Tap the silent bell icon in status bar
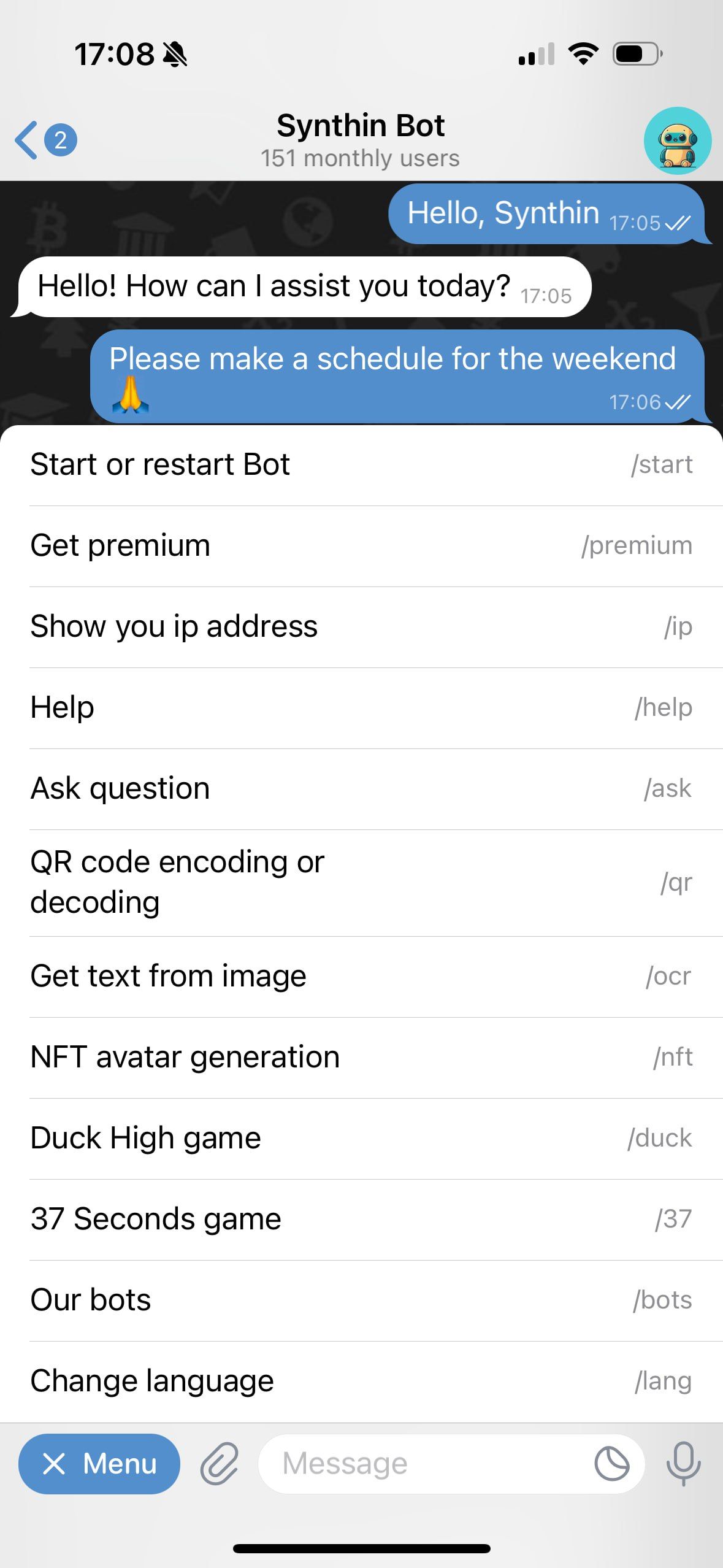 click(175, 55)
